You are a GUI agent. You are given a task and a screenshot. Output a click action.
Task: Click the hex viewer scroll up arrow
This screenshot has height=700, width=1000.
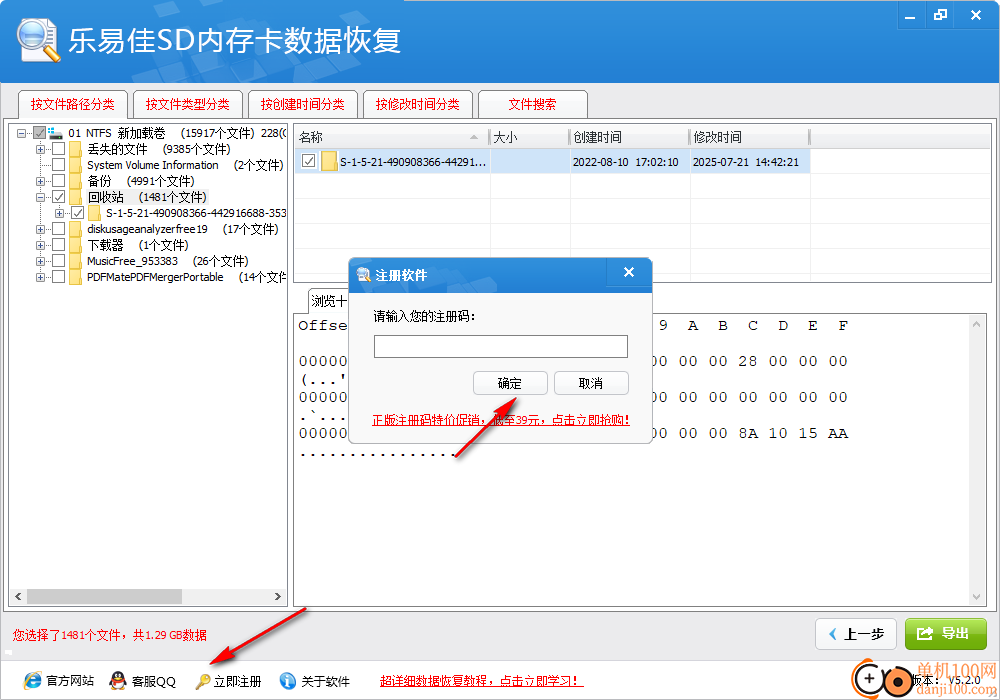tap(976, 324)
